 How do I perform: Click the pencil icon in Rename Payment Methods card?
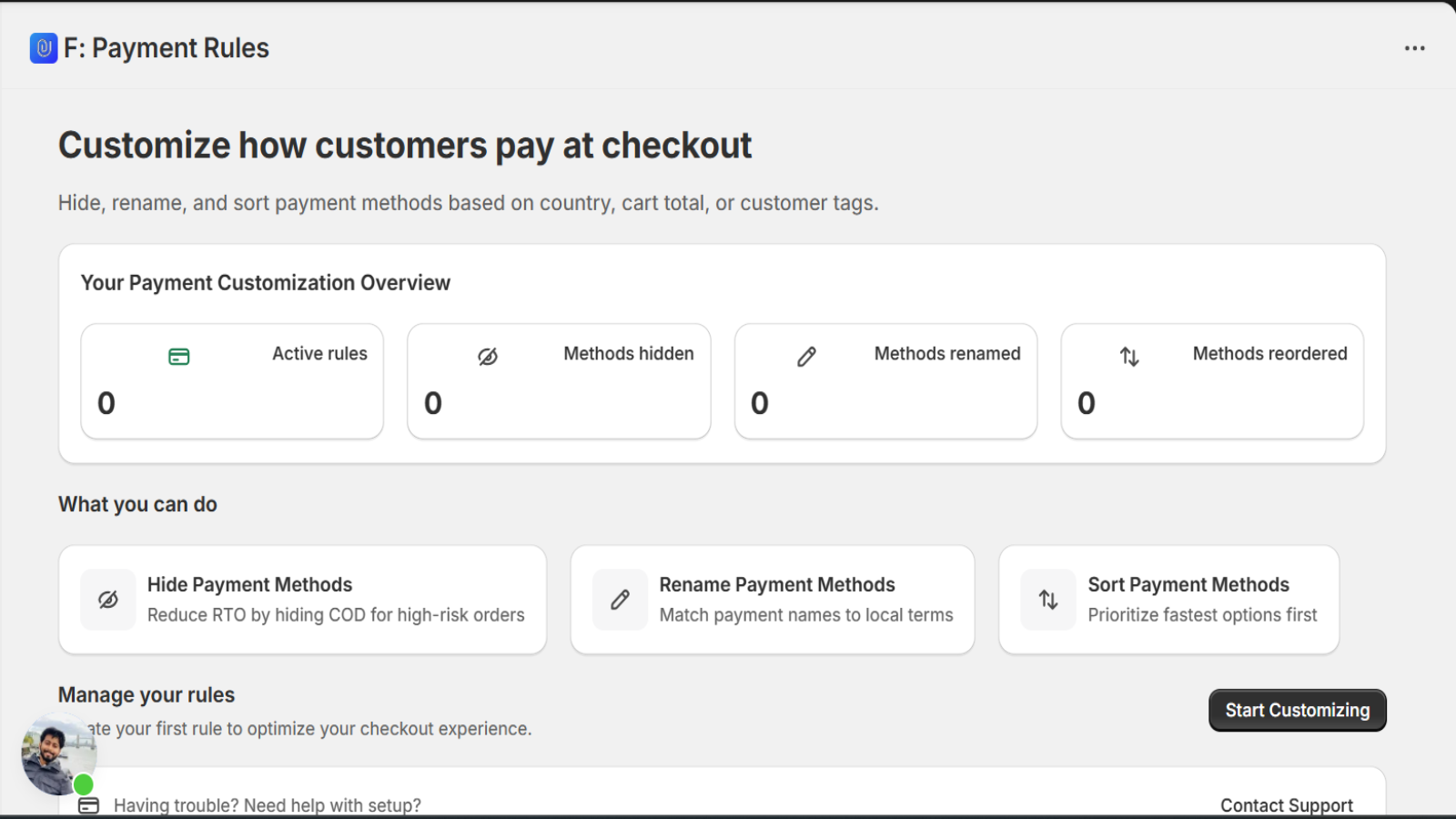coord(620,599)
